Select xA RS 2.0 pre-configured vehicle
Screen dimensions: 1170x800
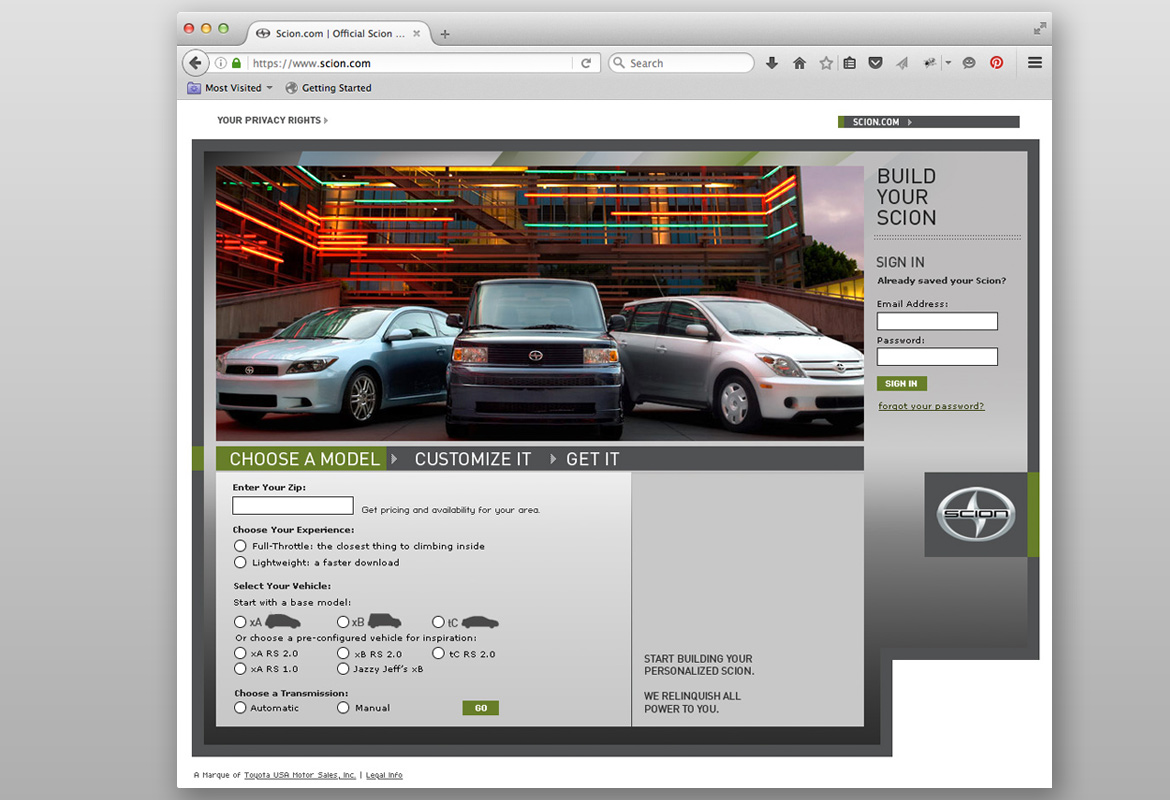point(240,653)
